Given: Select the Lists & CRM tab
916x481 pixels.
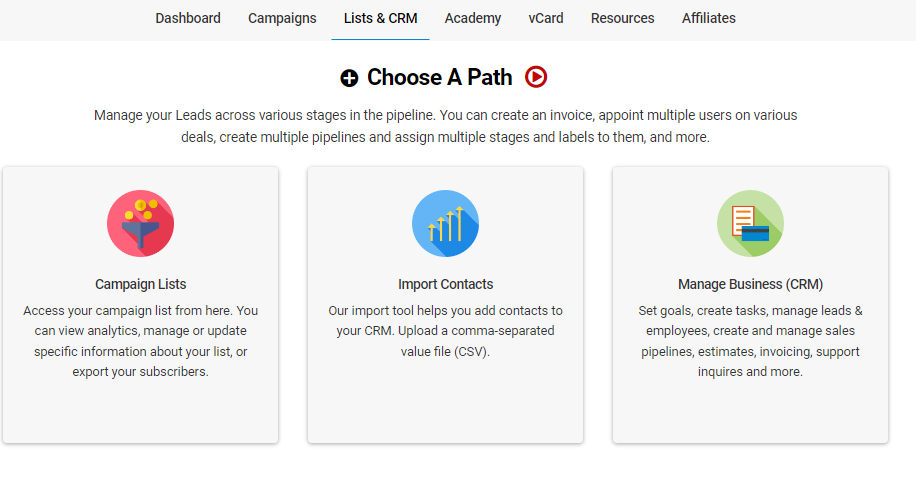Looking at the screenshot, I should click(380, 19).
